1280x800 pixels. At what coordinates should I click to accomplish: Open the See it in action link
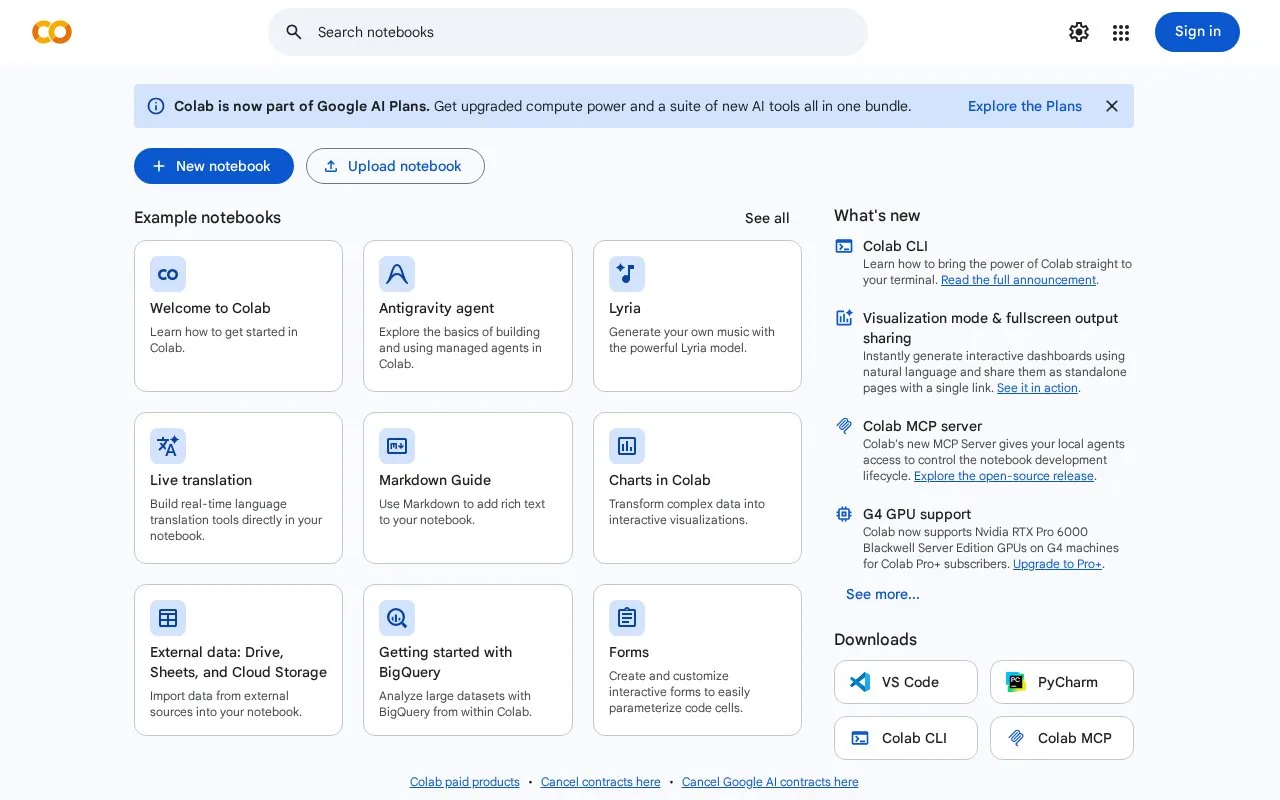pos(1037,388)
